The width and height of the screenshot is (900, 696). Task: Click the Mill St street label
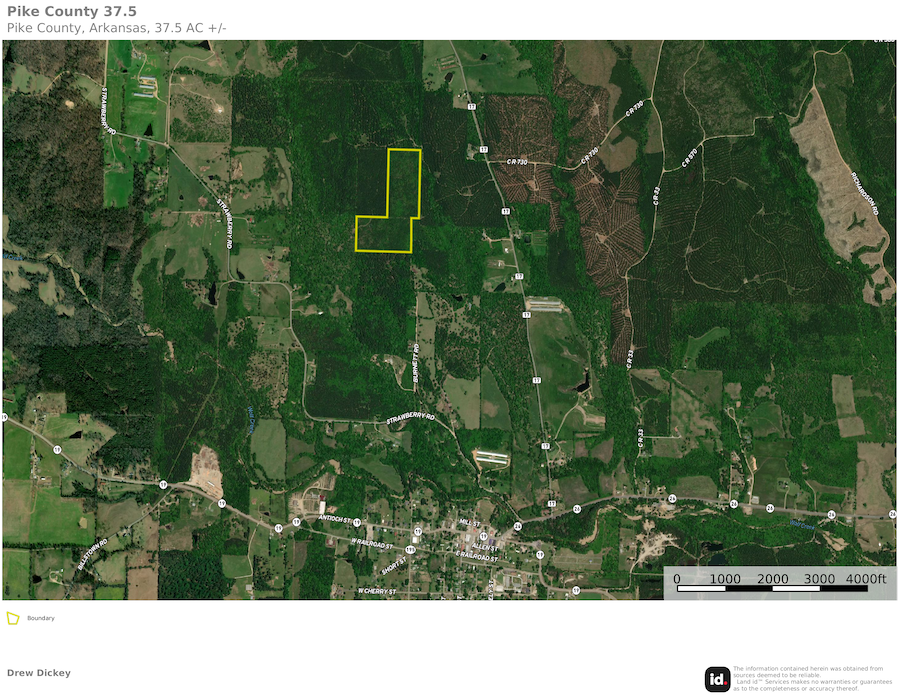tap(468, 522)
